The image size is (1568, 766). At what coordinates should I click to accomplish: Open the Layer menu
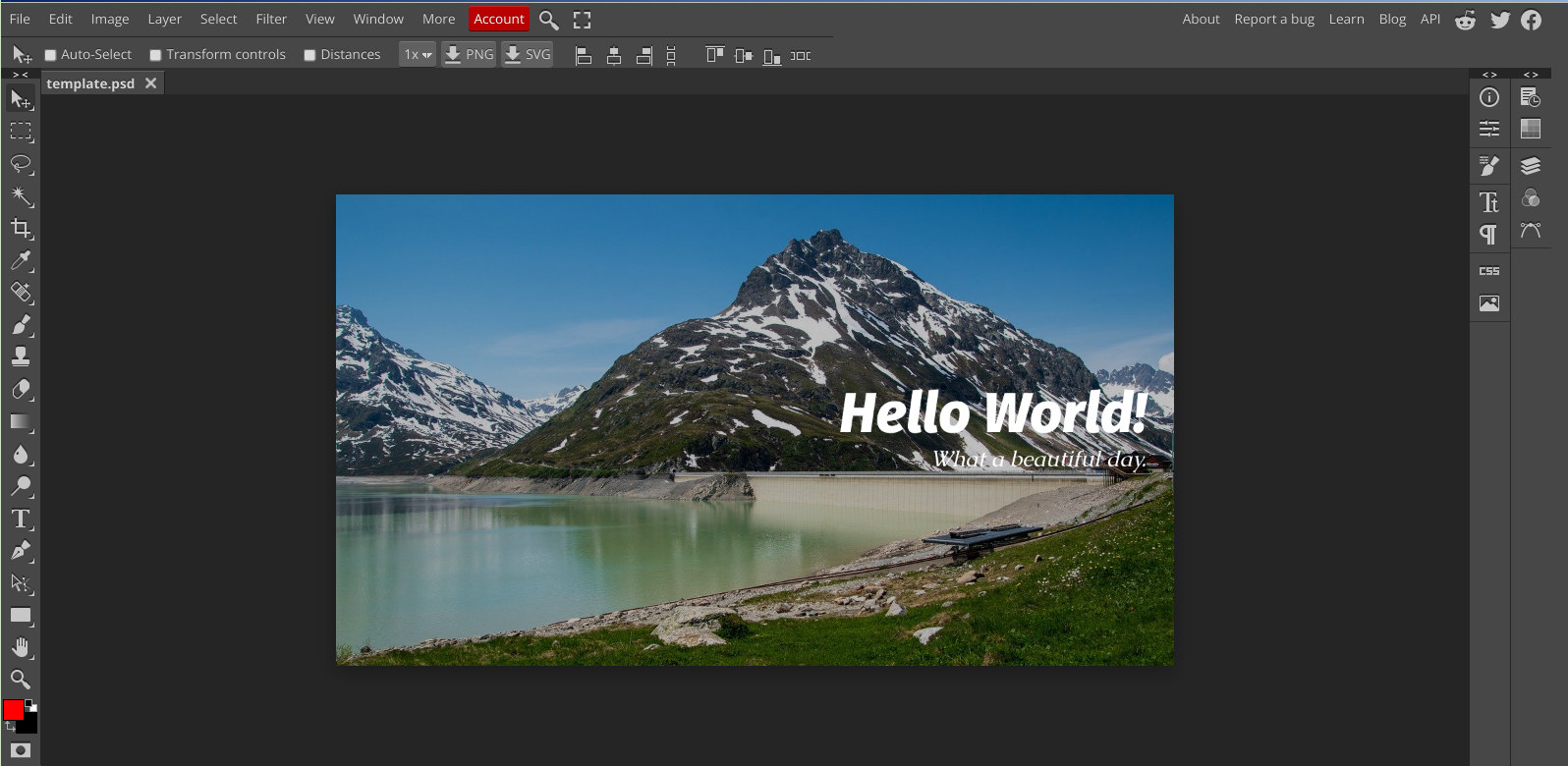point(164,19)
